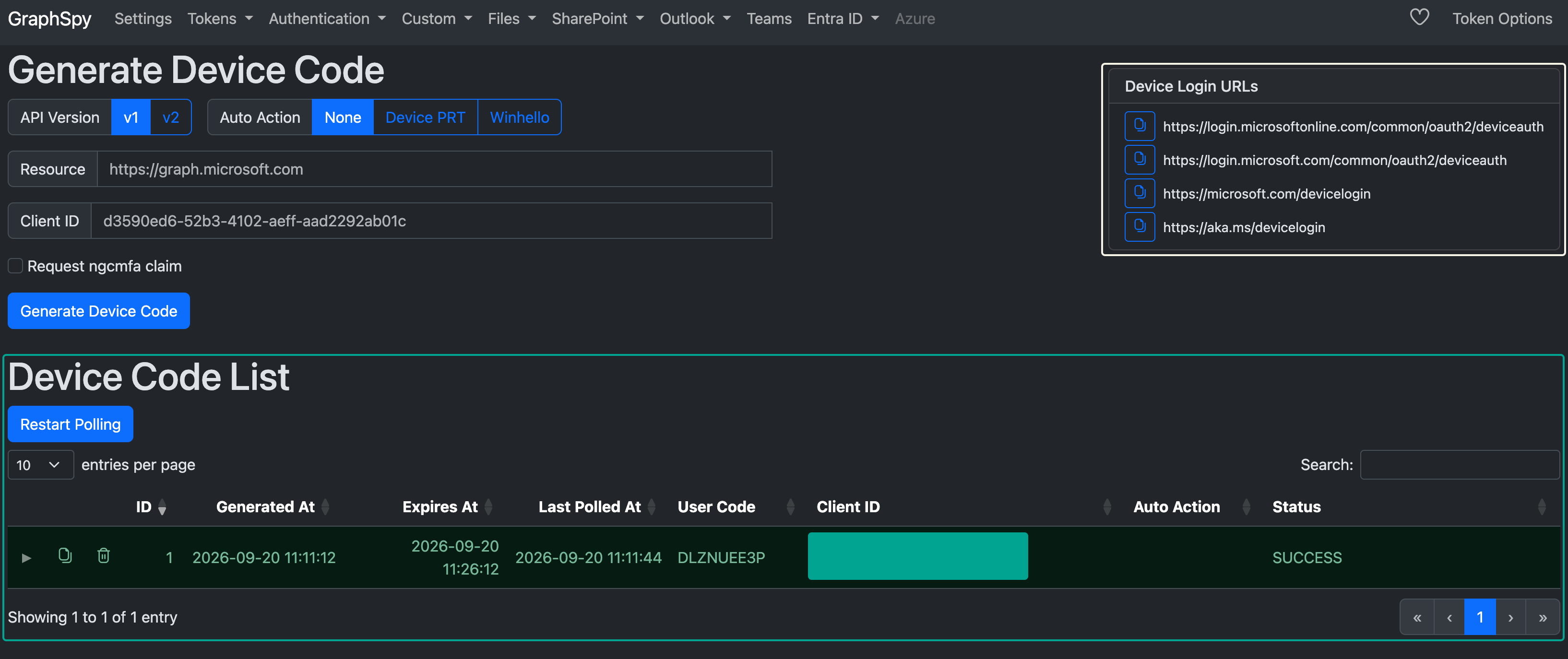Click the GraphSpy brand logo

click(49, 19)
